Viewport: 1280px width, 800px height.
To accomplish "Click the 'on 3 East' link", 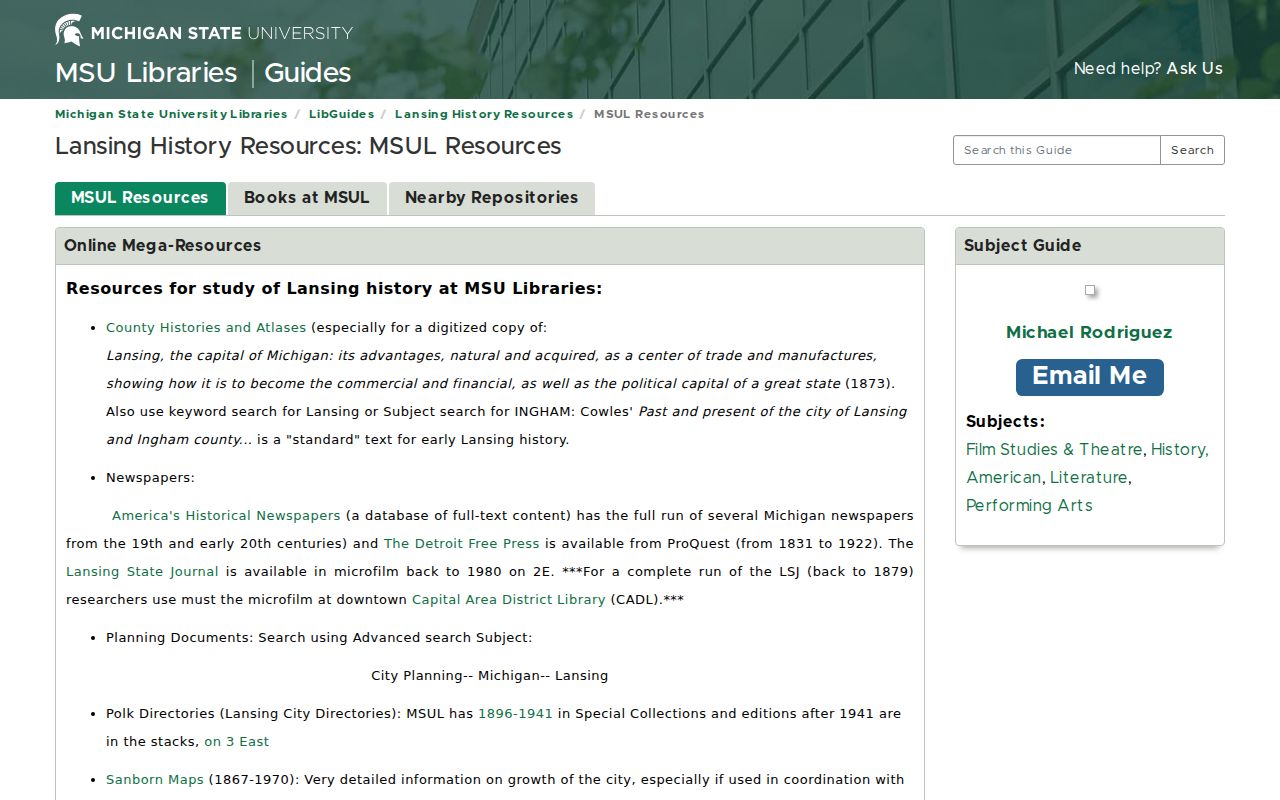I will tap(237, 741).
